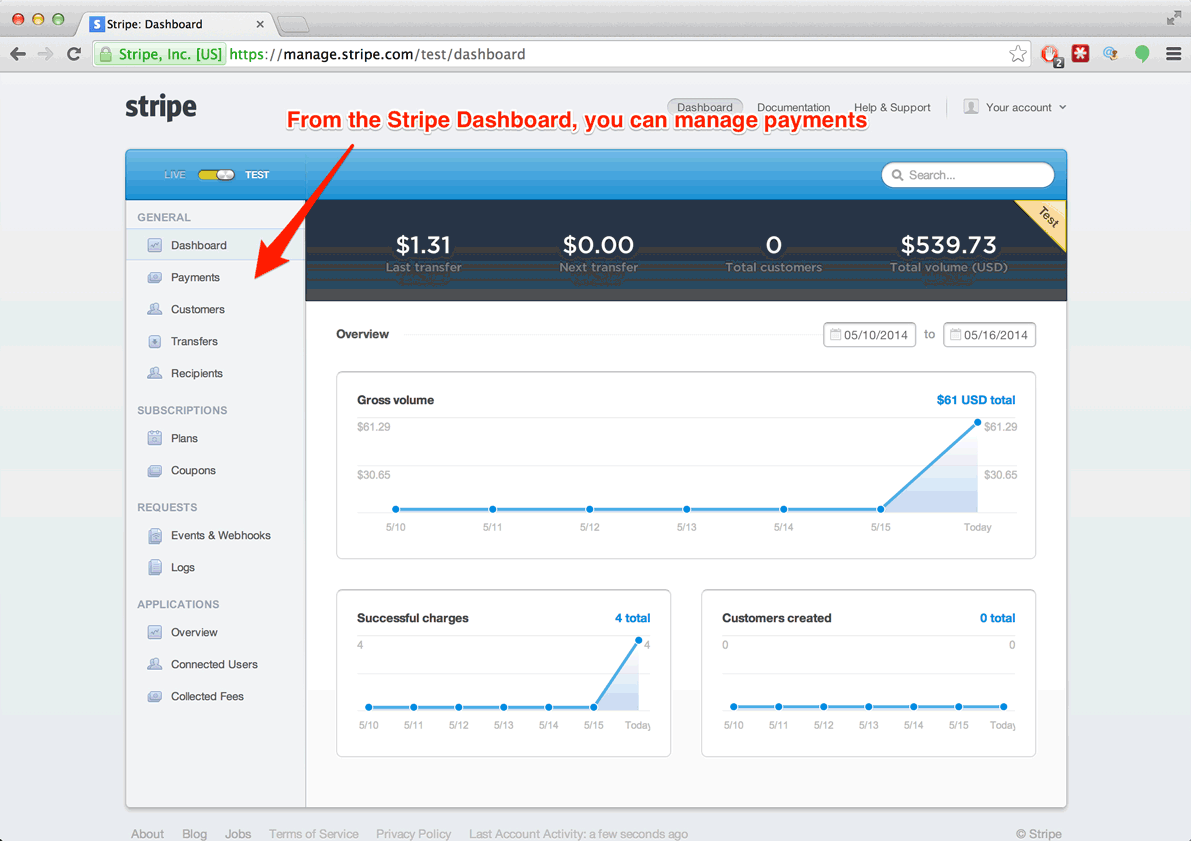The width and height of the screenshot is (1191, 841).
Task: Open Connected Users page
Action: [215, 664]
